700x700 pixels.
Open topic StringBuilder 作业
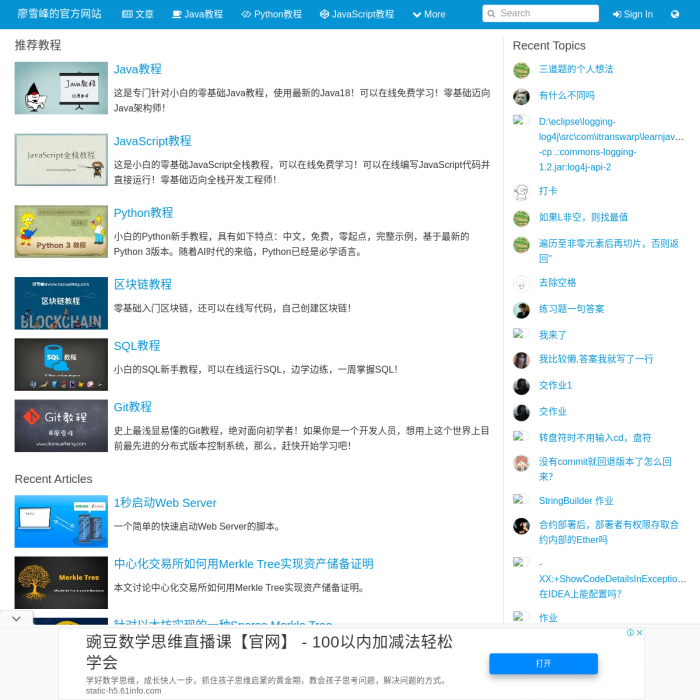(575, 501)
